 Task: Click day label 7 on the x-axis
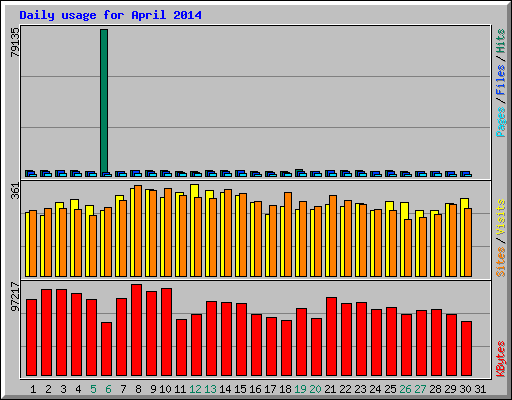(x=123, y=389)
